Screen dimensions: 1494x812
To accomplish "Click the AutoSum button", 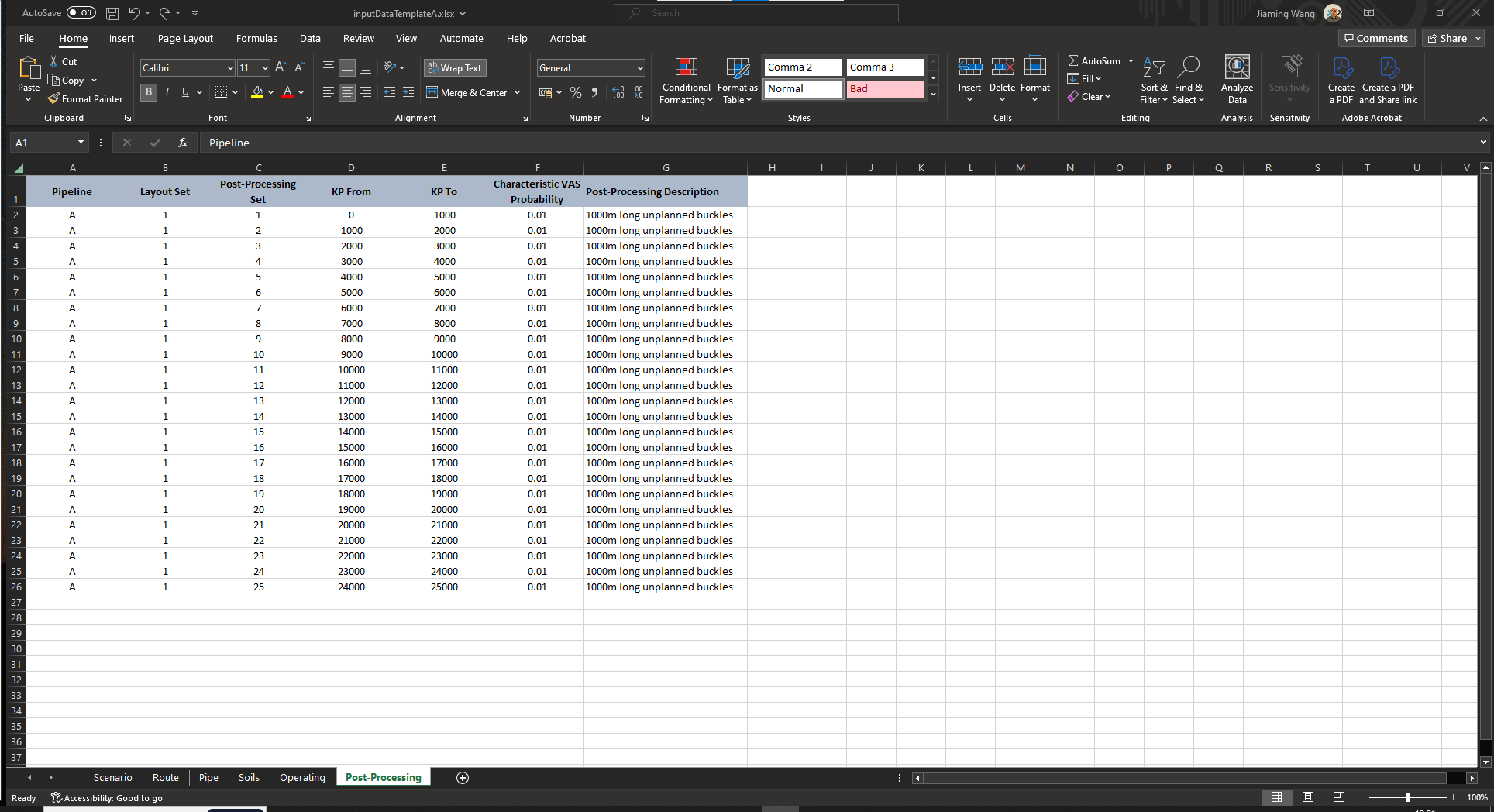I will (x=1094, y=61).
